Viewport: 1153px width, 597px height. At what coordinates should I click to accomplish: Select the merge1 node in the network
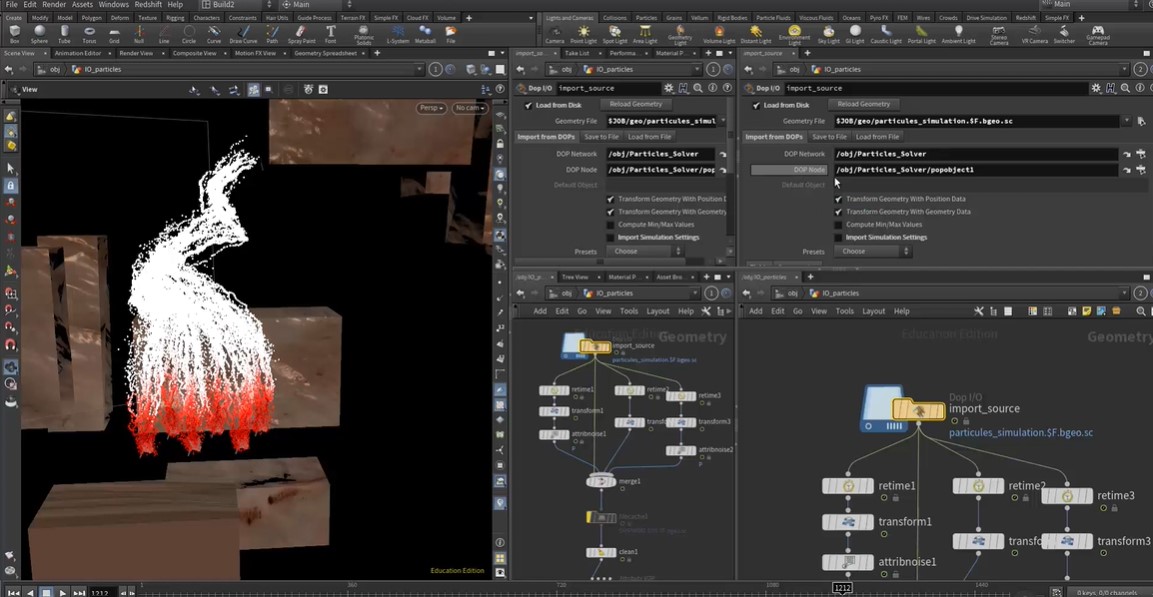pyautogui.click(x=601, y=481)
